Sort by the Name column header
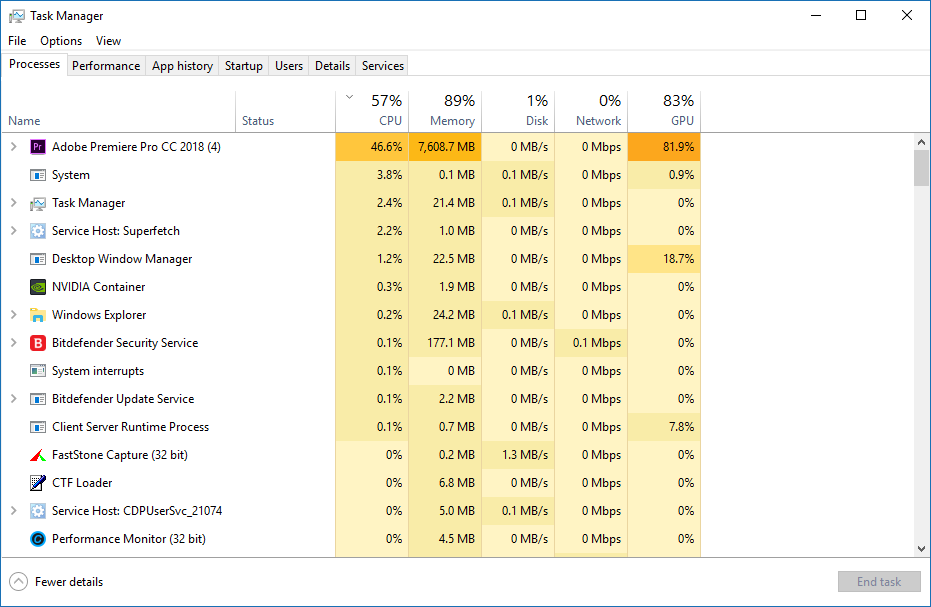The image size is (931, 607). pyautogui.click(x=119, y=112)
